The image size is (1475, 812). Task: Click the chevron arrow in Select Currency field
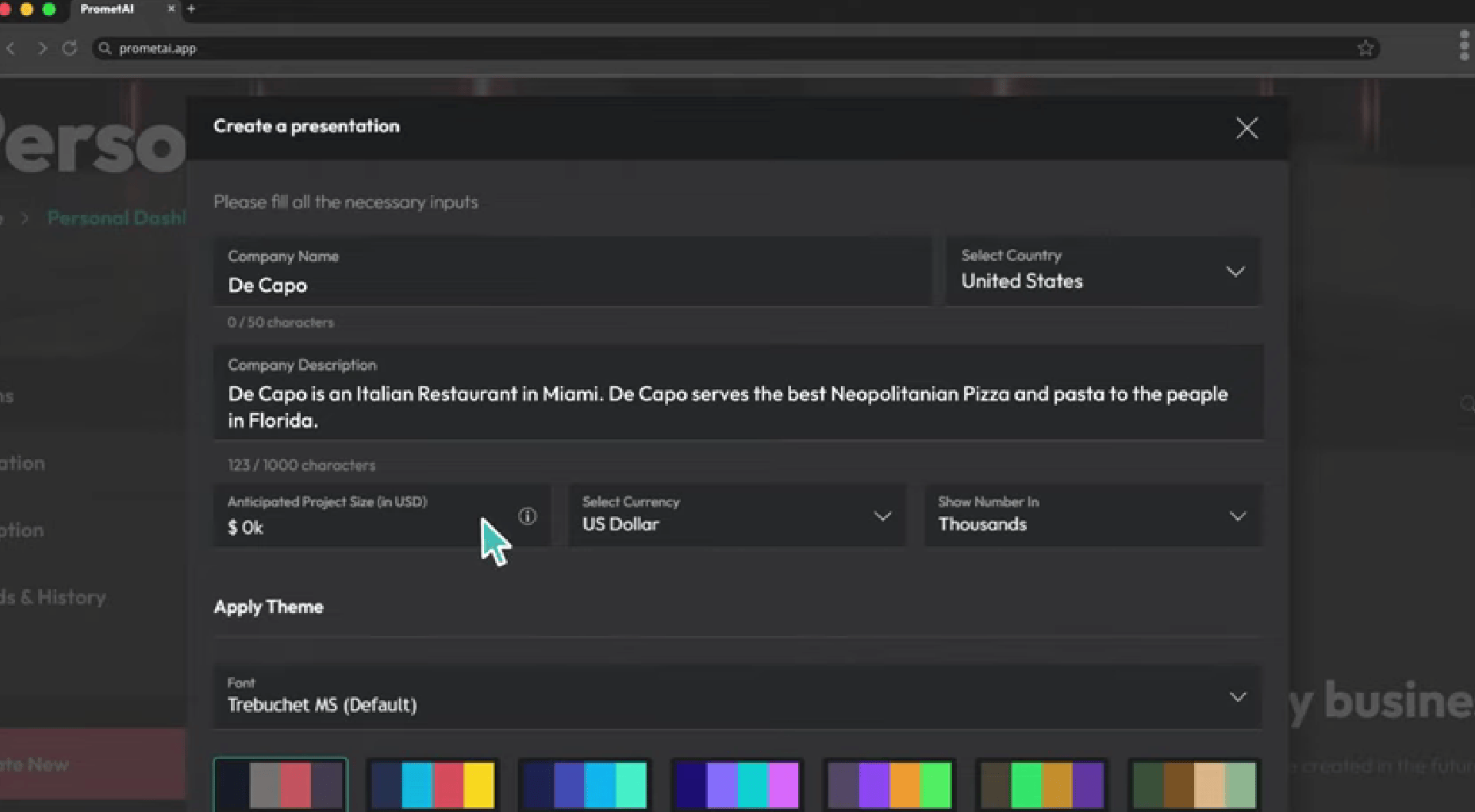(x=882, y=516)
